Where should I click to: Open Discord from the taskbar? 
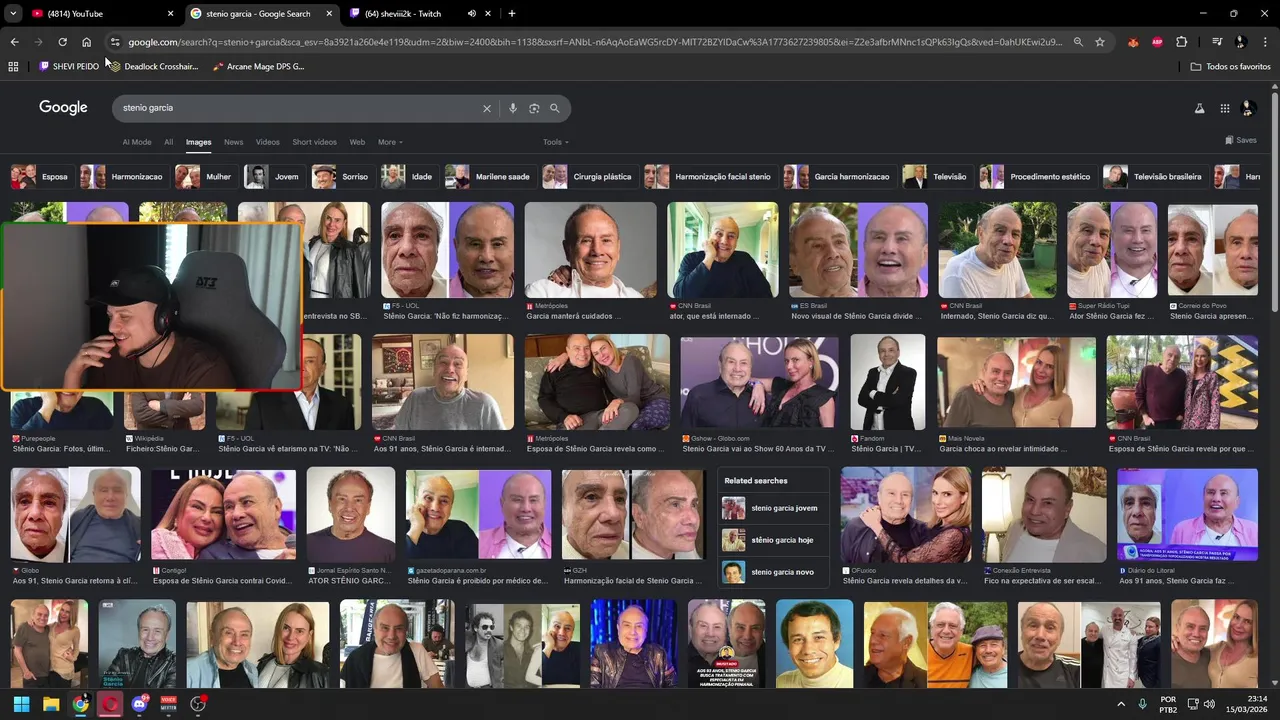[139, 704]
